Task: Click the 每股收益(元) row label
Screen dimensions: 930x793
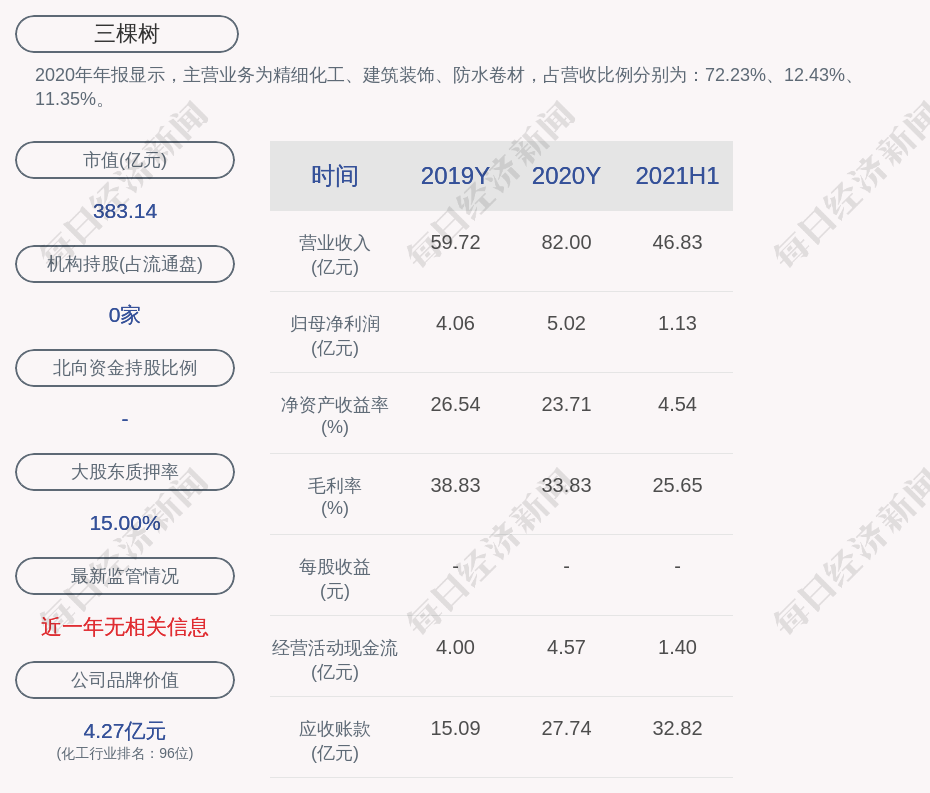Action: click(335, 579)
